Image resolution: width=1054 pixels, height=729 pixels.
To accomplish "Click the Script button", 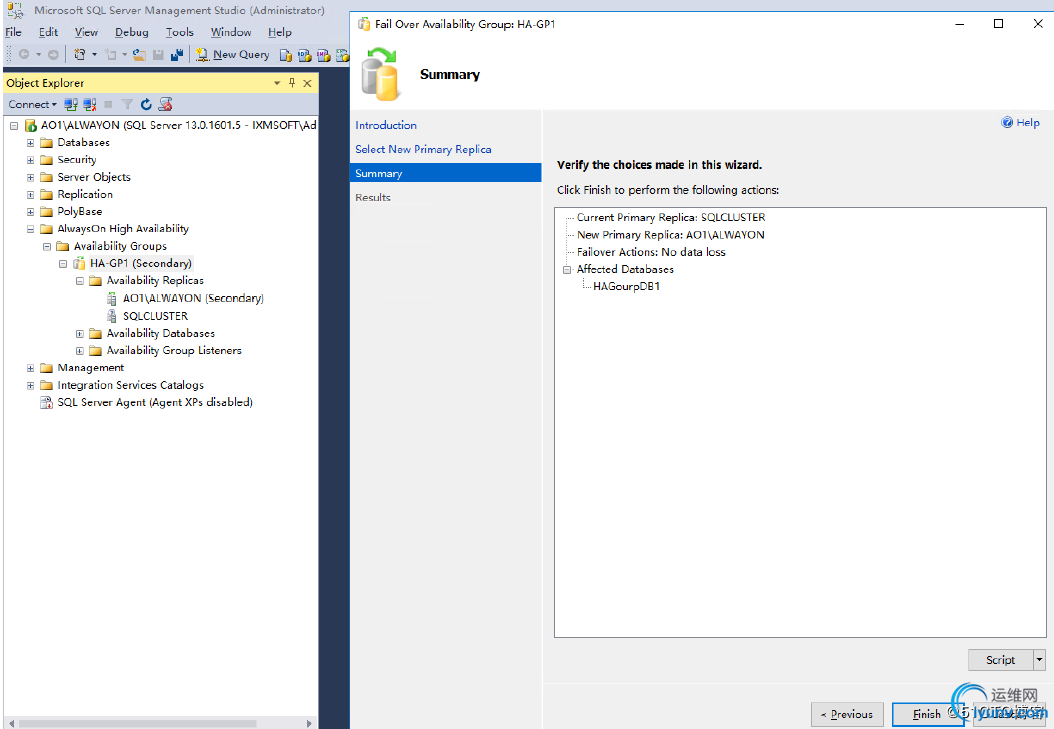I will (x=1000, y=660).
